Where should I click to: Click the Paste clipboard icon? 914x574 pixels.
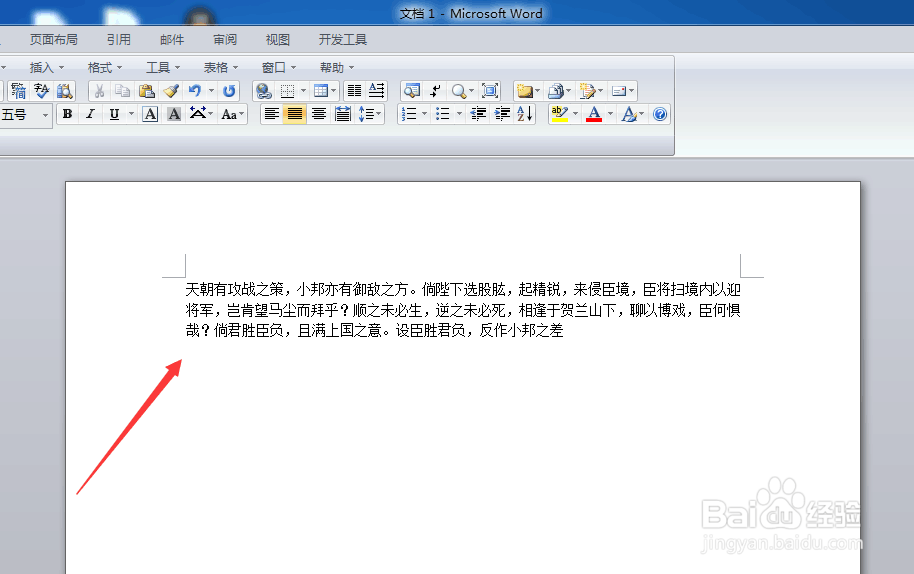pyautogui.click(x=146, y=91)
